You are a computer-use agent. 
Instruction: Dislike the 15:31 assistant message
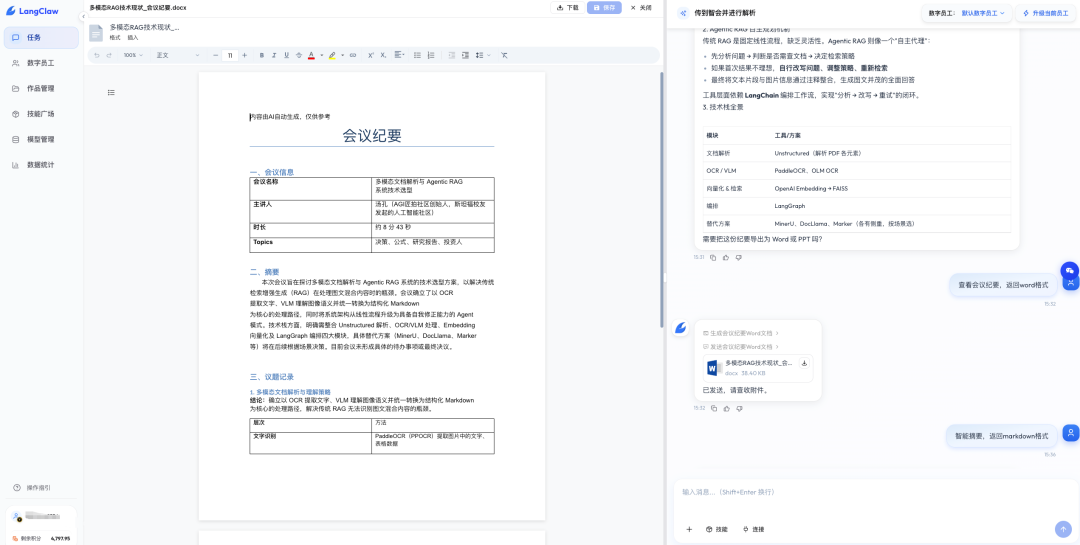point(738,258)
